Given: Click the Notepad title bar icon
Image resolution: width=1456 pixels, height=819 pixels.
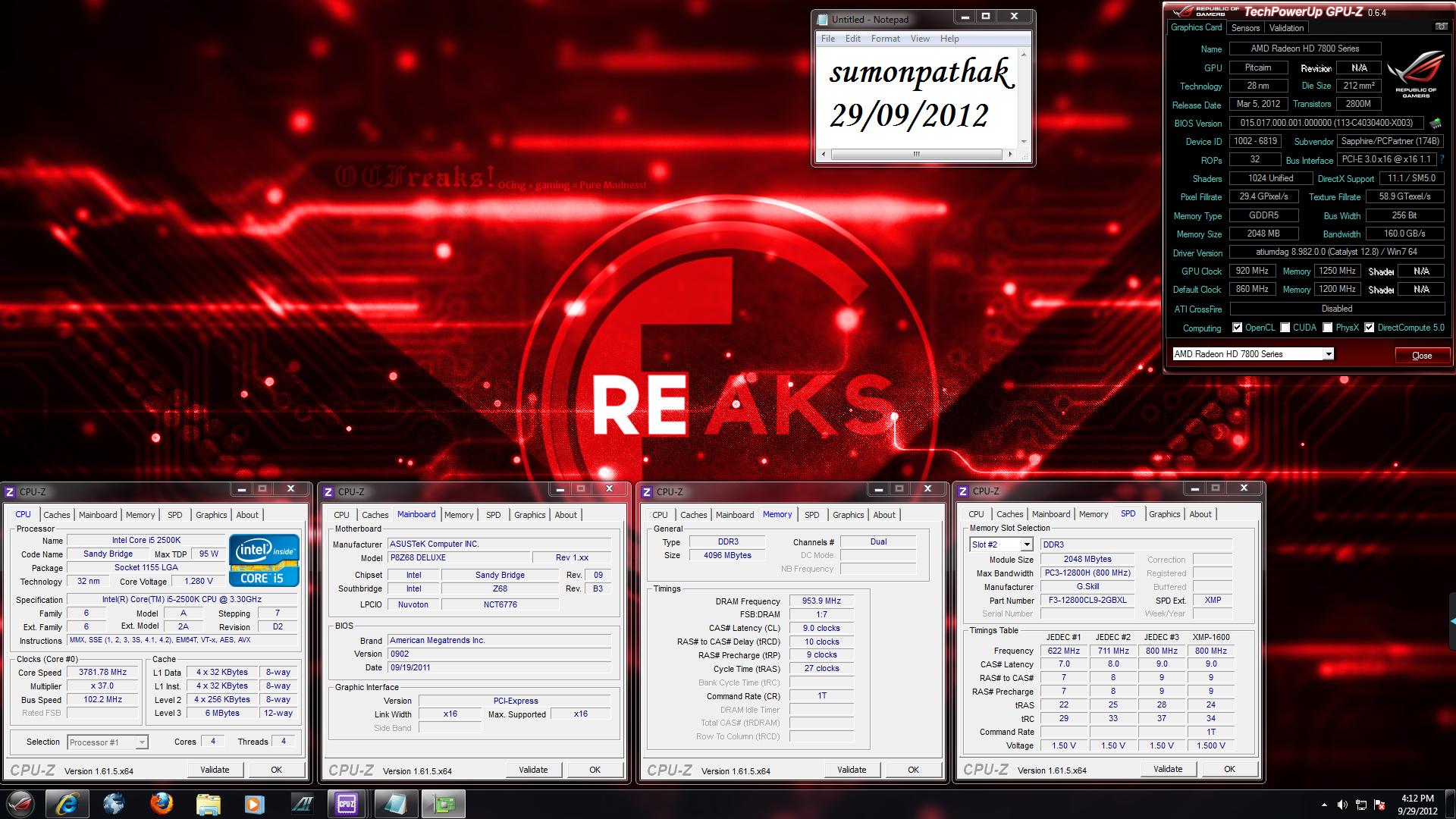Looking at the screenshot, I should pyautogui.click(x=822, y=19).
